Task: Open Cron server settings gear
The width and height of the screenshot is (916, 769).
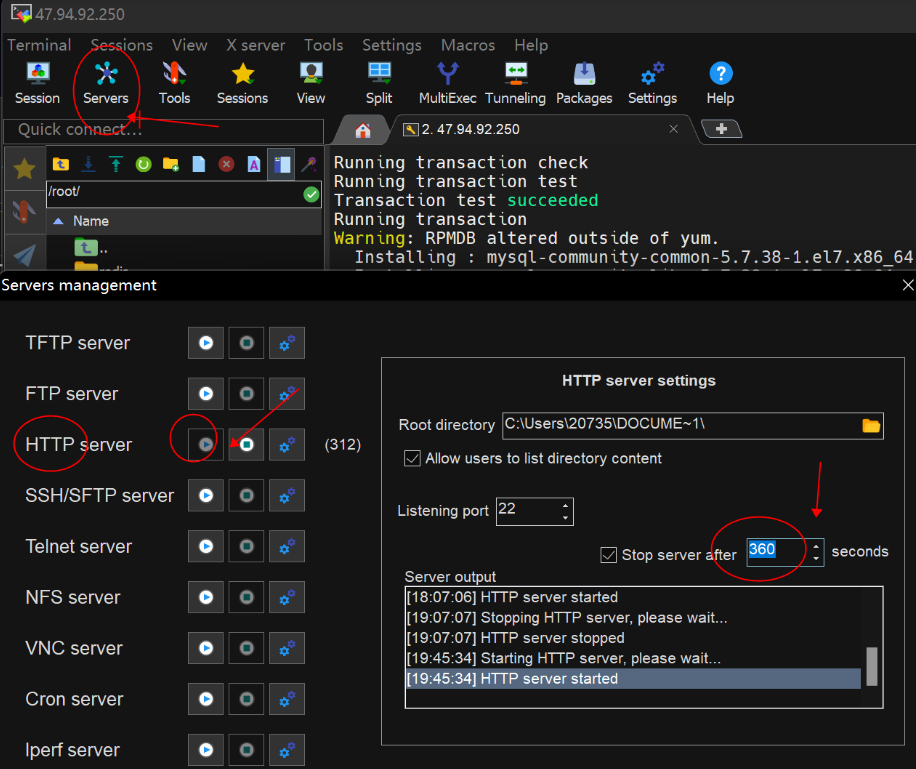Action: click(287, 699)
